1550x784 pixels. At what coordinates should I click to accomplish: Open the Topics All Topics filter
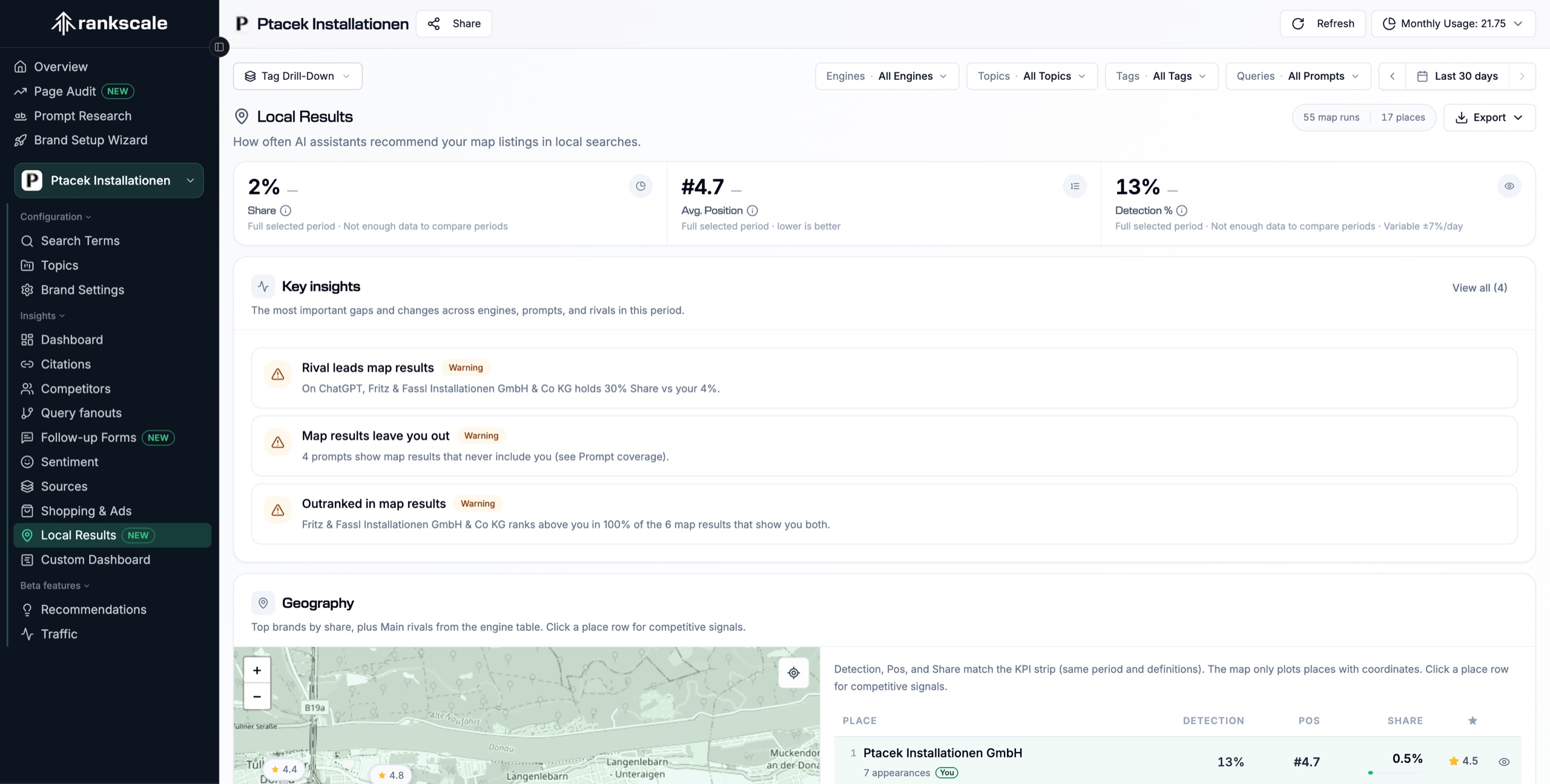[x=1032, y=76]
